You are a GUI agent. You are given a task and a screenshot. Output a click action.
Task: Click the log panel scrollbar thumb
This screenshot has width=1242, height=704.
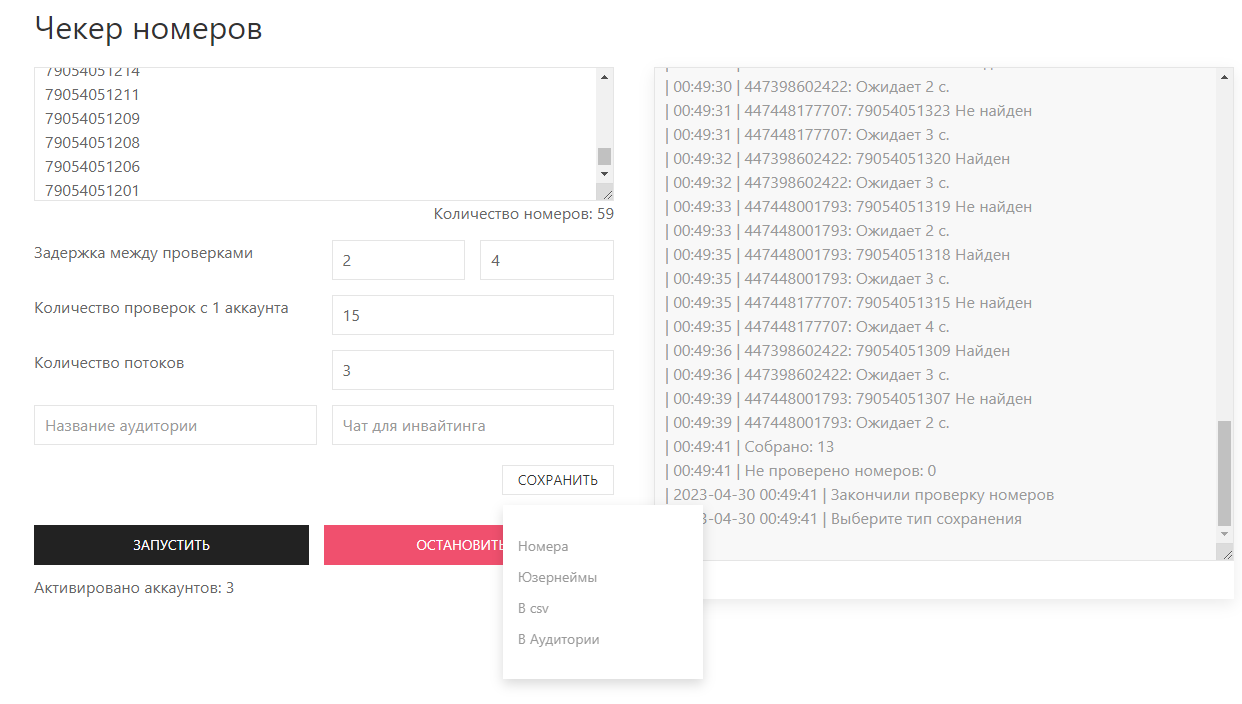click(1225, 472)
